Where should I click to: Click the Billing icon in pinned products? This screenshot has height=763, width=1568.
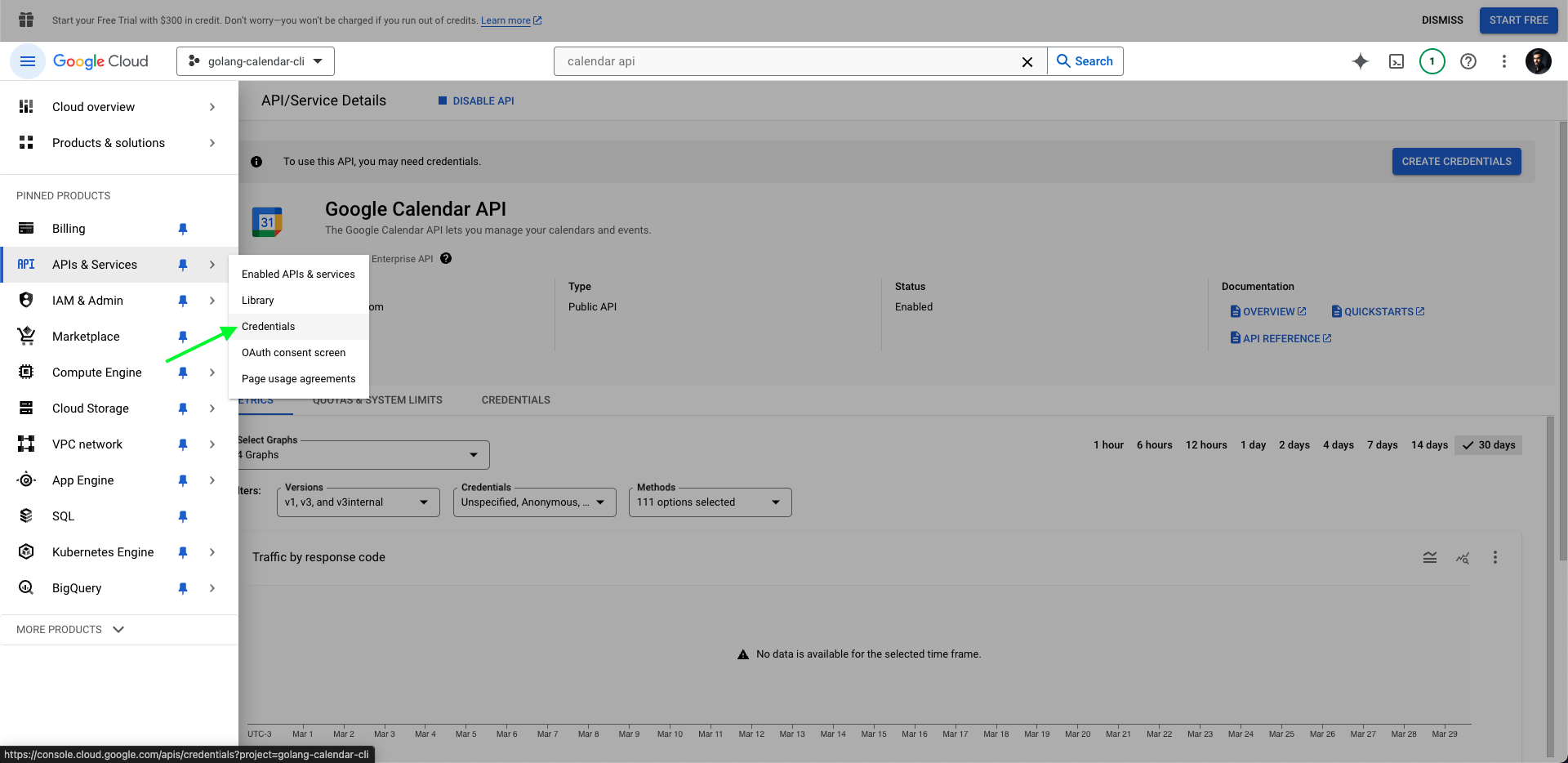(x=26, y=229)
